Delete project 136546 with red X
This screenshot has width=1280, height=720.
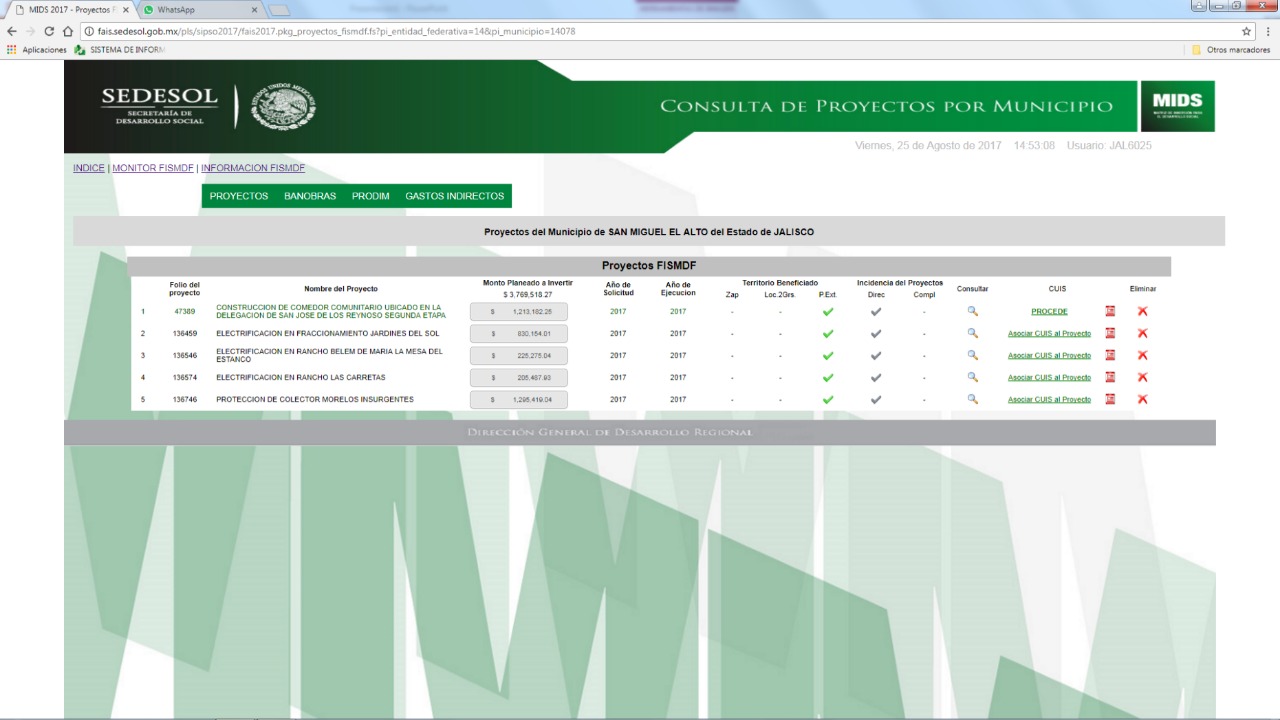tap(1142, 355)
